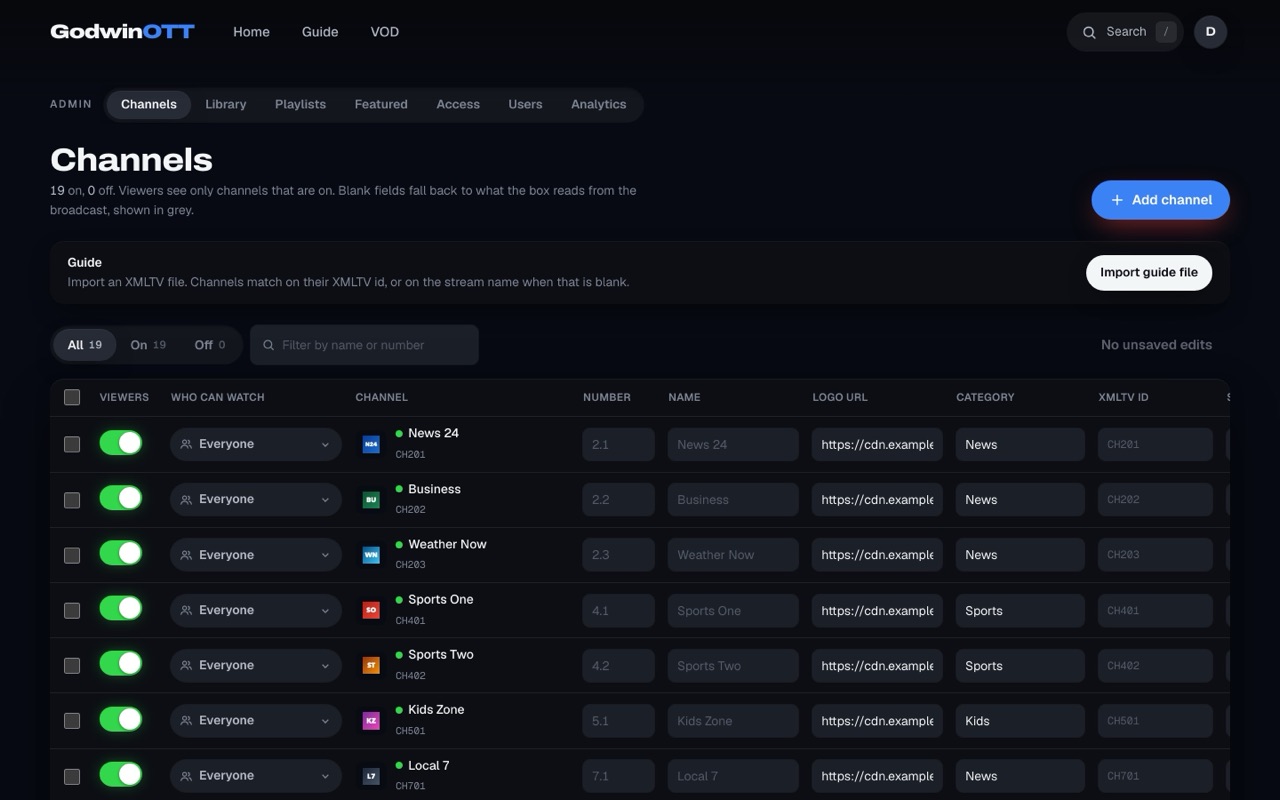The height and width of the screenshot is (800, 1280).
Task: Open Who Can Watch dropdown for News 24
Action: 256,444
